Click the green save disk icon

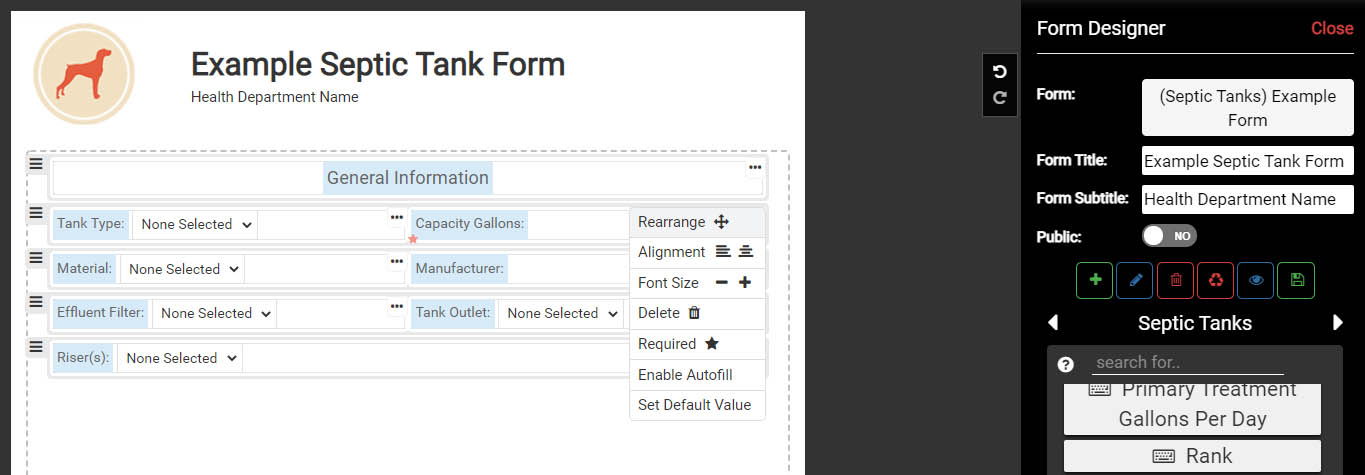[x=1297, y=280]
